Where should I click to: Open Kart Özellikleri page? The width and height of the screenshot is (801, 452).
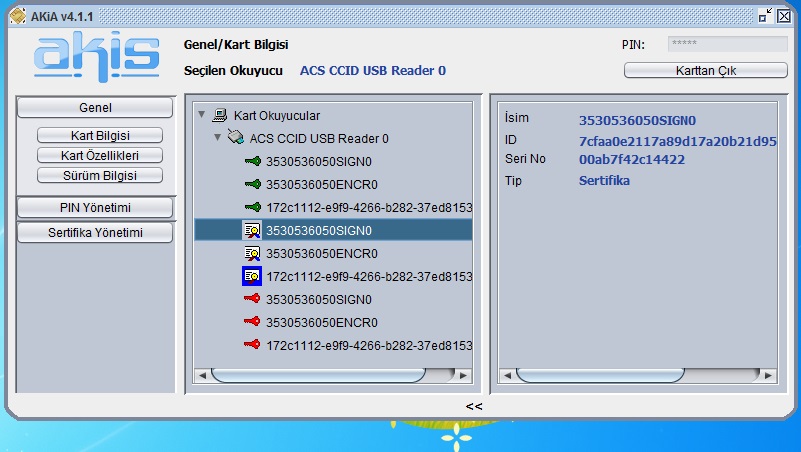tap(99, 155)
